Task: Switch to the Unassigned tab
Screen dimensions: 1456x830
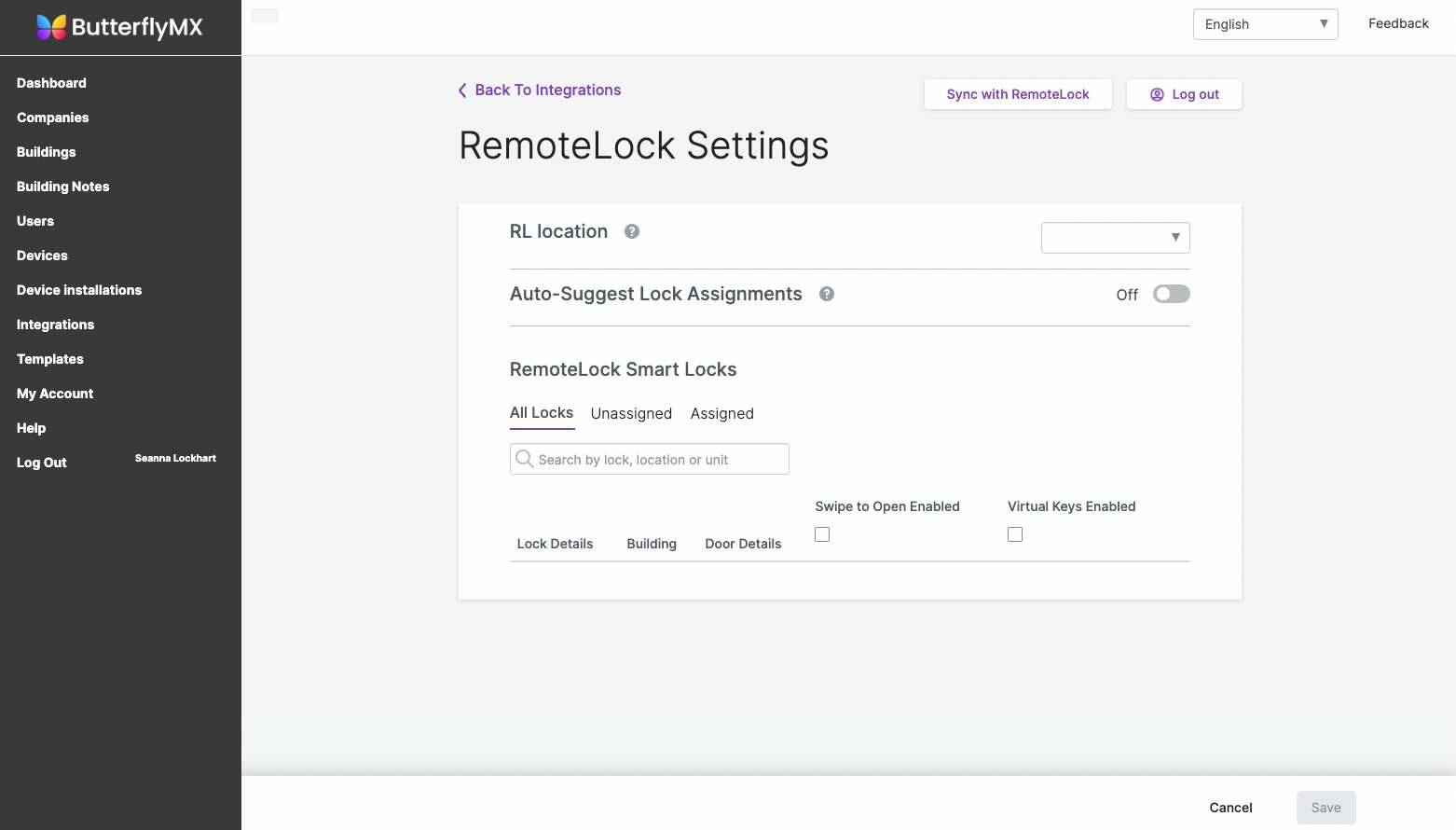Action: (631, 414)
